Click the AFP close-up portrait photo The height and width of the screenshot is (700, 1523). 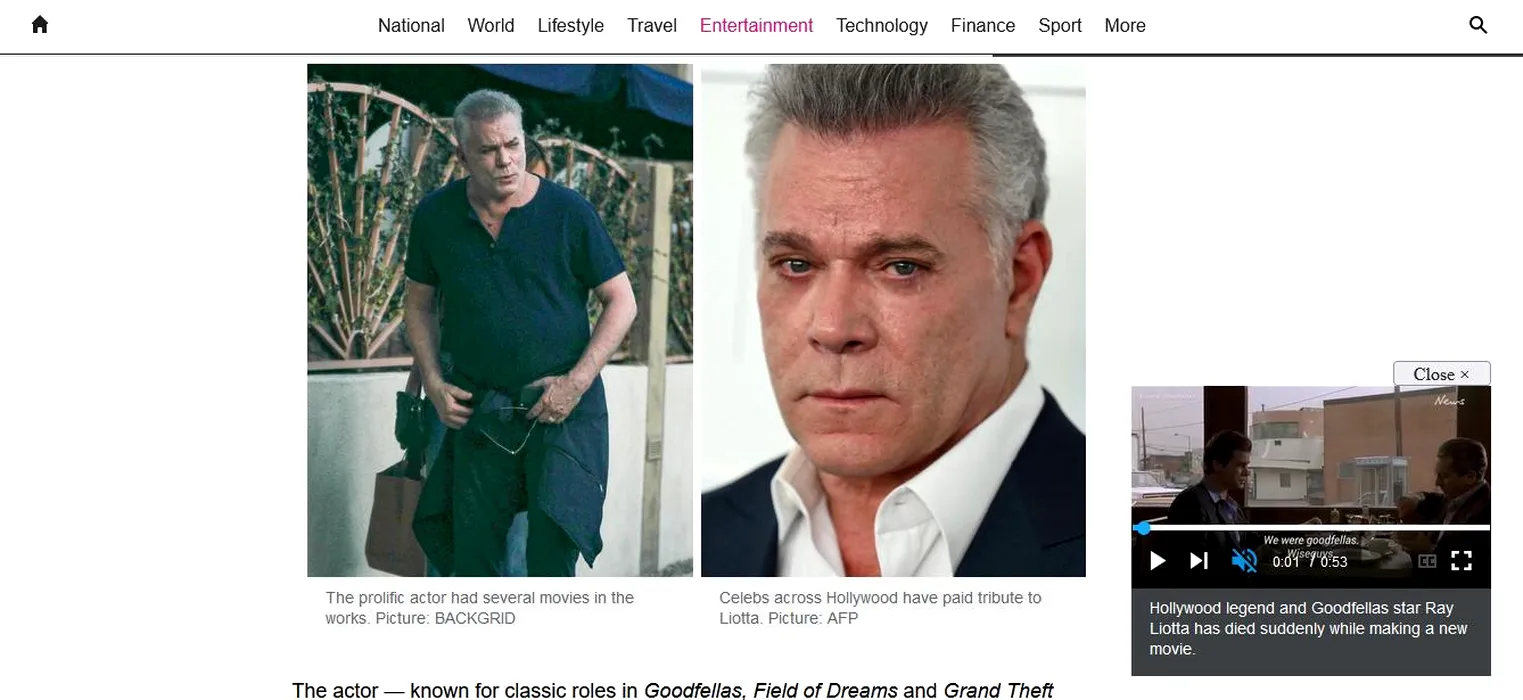(893, 320)
